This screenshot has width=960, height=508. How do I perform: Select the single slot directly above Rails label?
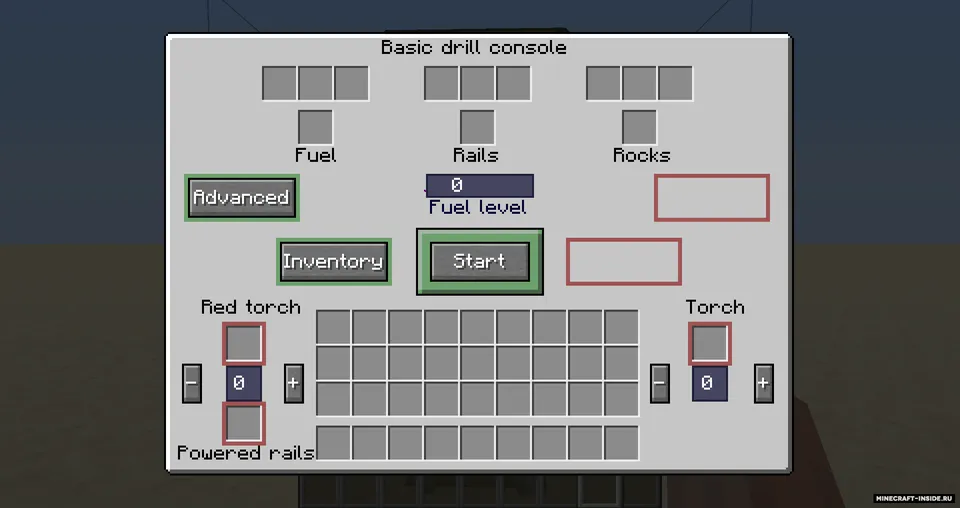[x=478, y=127]
